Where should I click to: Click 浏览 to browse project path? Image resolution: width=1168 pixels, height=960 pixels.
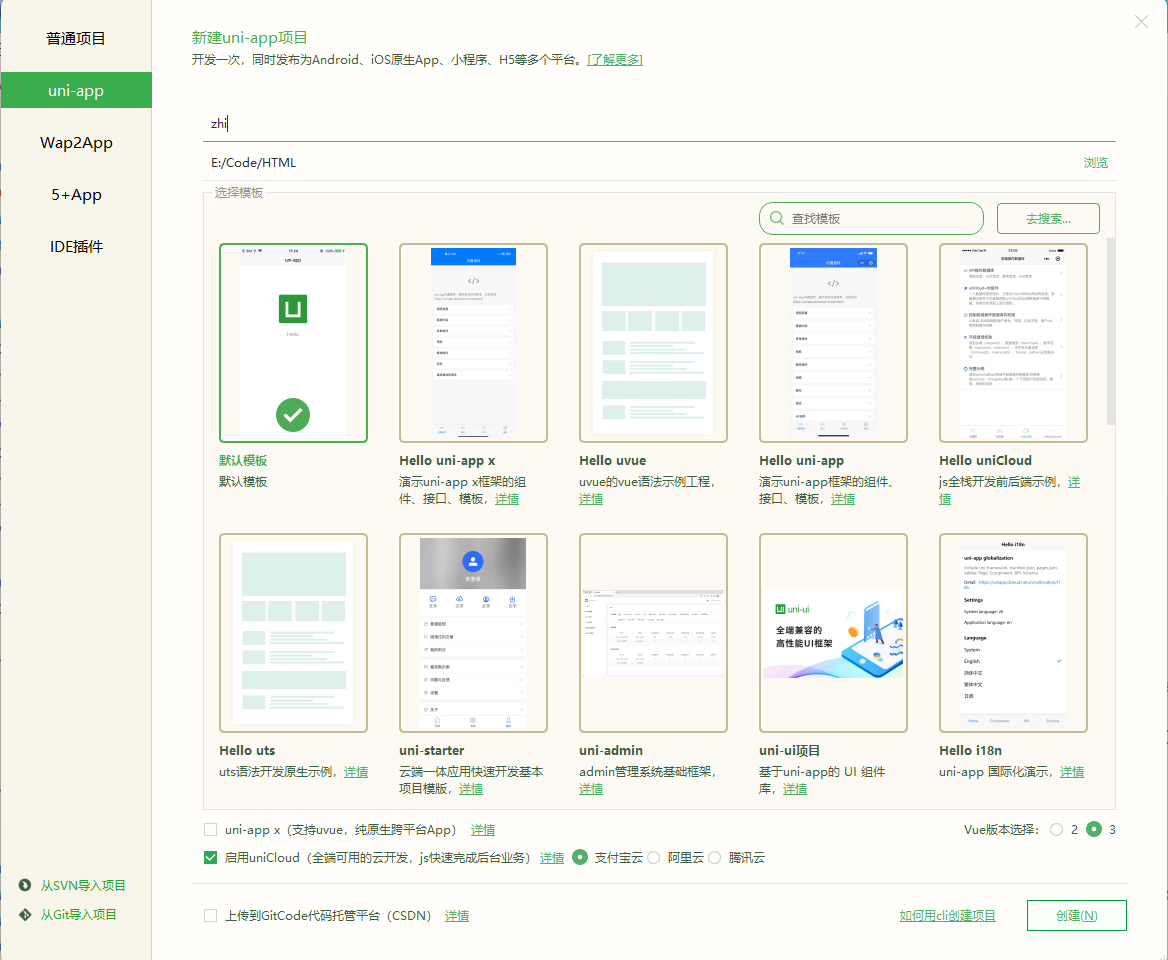(x=1096, y=162)
